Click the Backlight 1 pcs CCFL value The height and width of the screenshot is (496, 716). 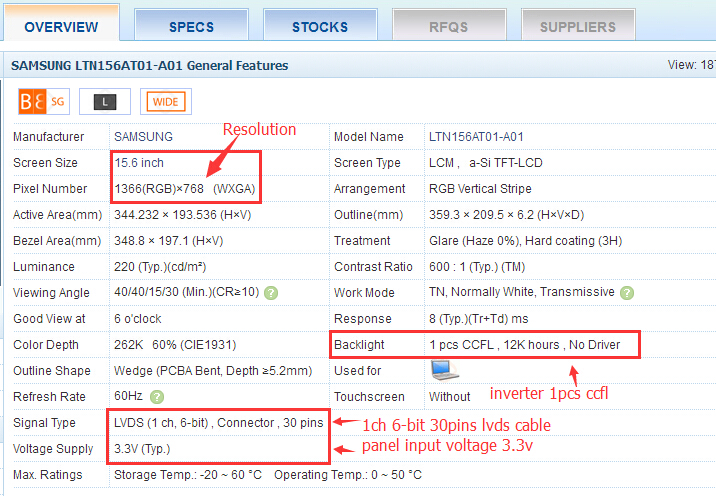click(462, 345)
